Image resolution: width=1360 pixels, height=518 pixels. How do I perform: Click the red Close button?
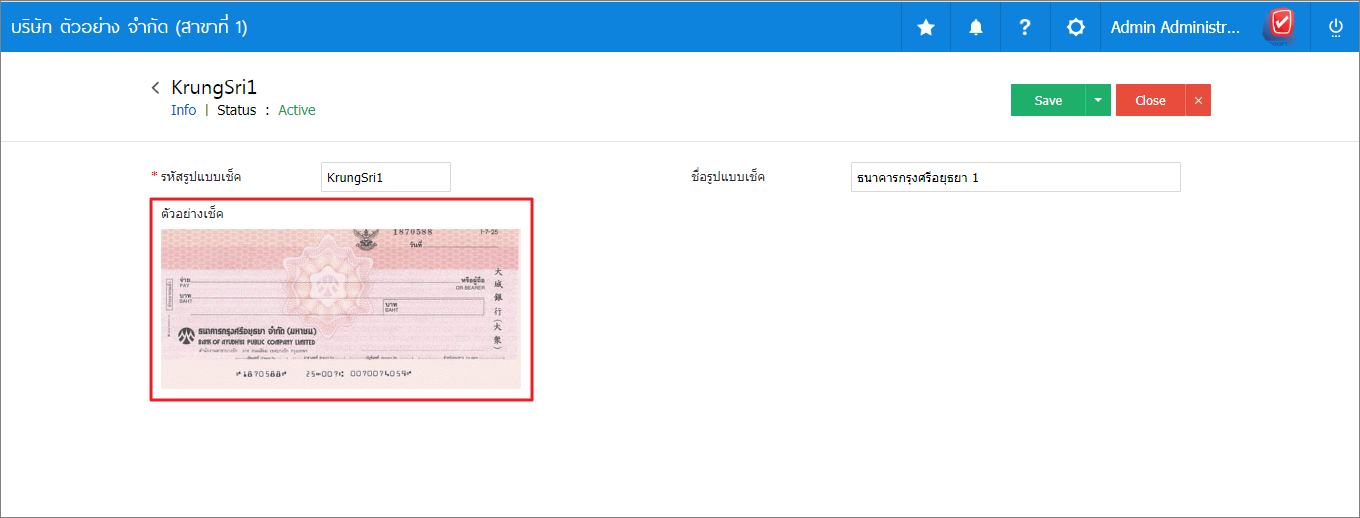pos(1150,100)
